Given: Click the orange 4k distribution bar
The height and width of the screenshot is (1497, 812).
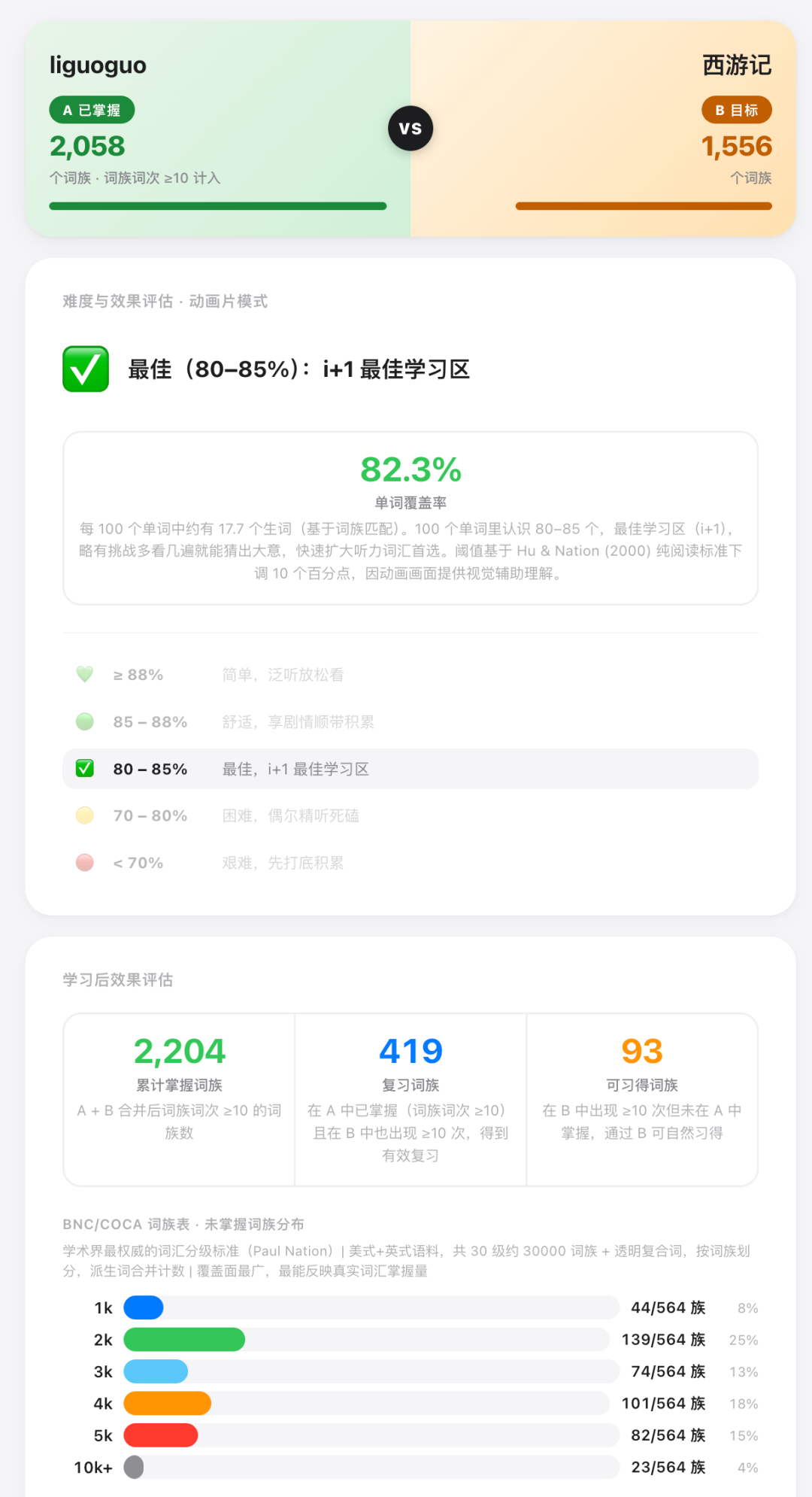Looking at the screenshot, I should [x=167, y=1403].
